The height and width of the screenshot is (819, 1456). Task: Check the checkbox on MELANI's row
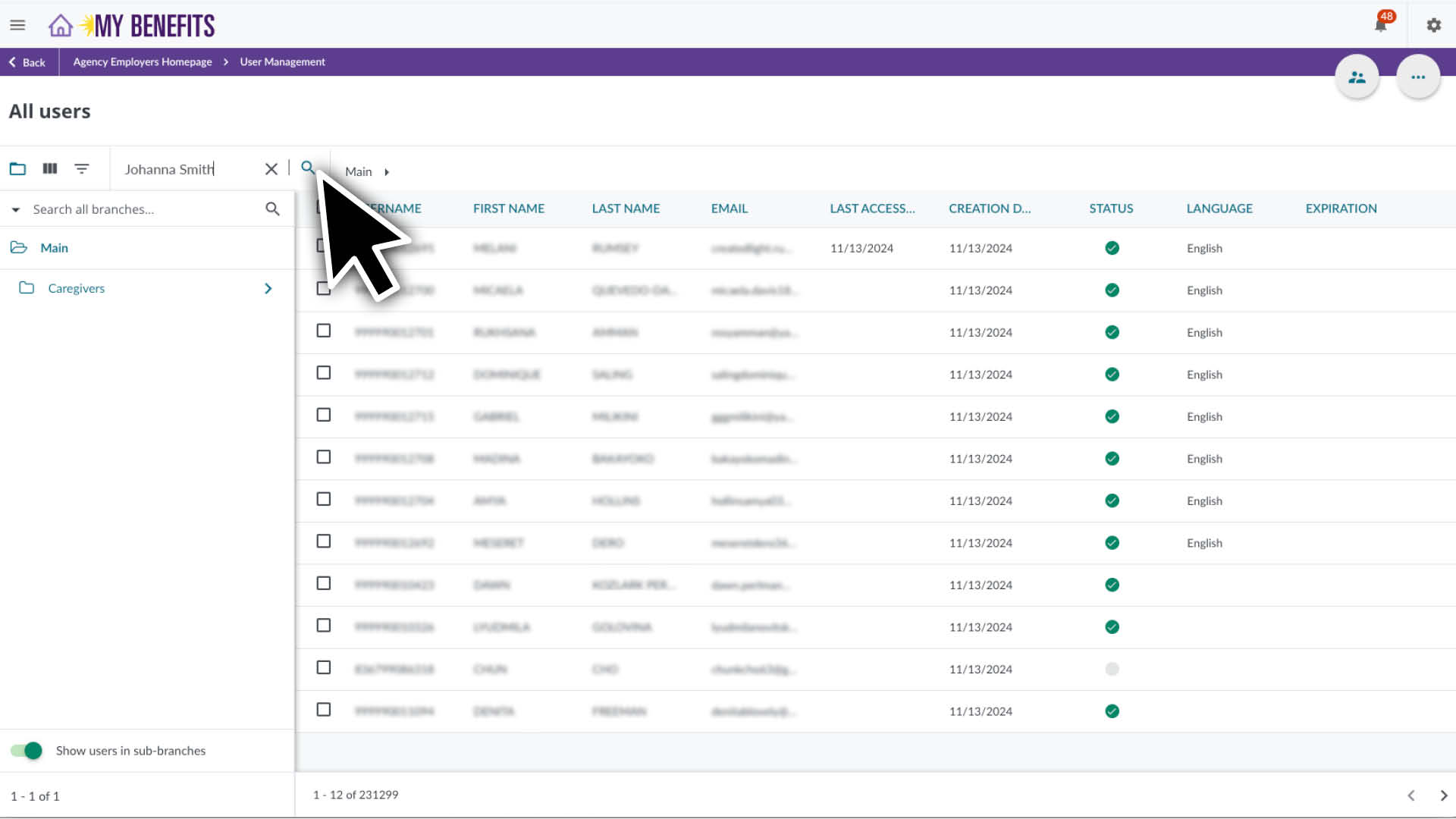[x=324, y=245]
